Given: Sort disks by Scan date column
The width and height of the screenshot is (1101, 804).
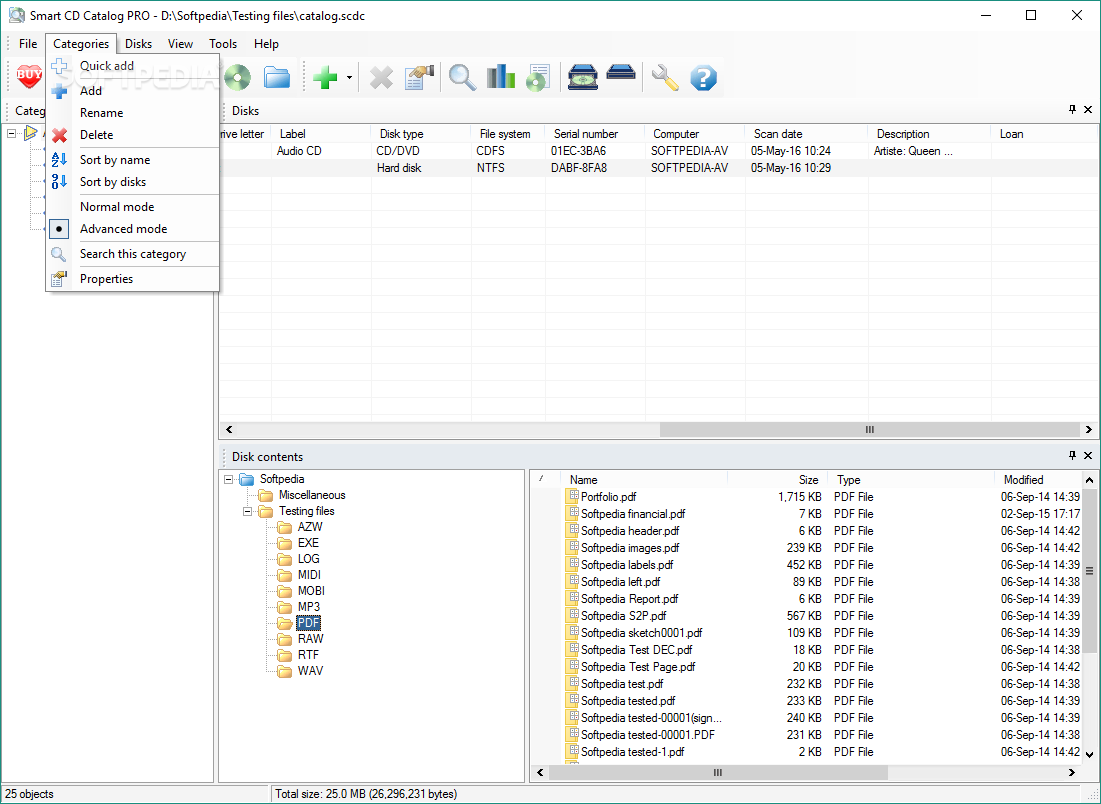Looking at the screenshot, I should (807, 134).
